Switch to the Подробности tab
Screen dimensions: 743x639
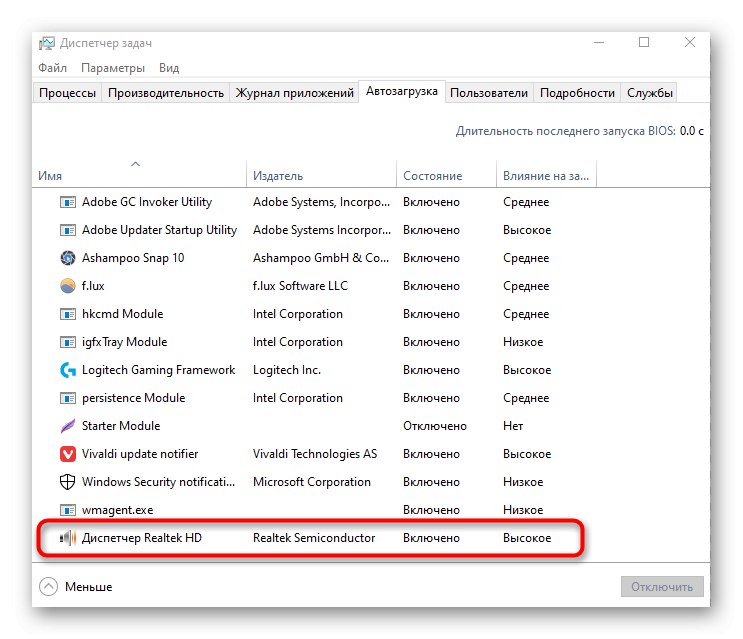[577, 93]
